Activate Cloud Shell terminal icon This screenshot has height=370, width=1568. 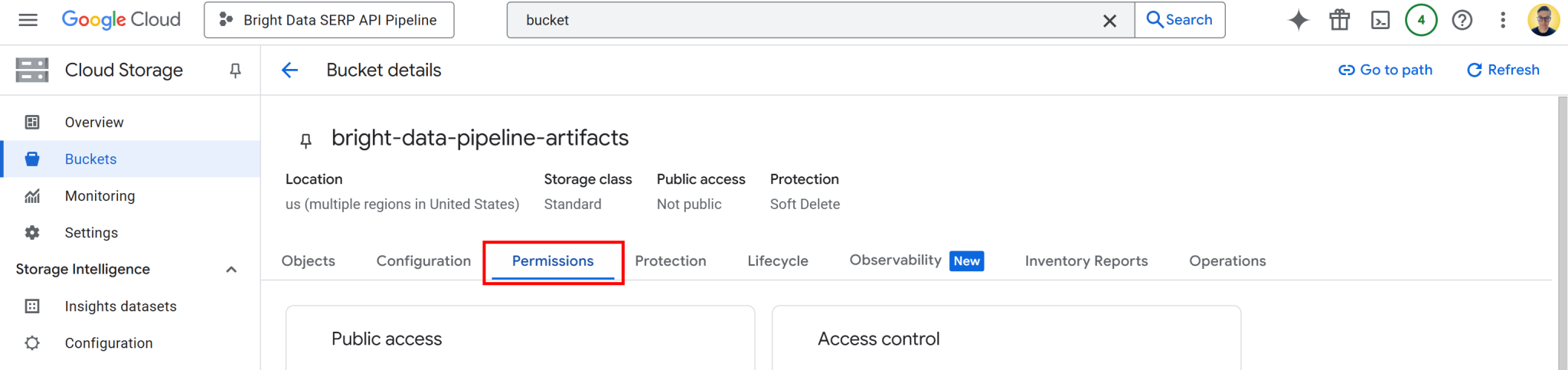(1380, 20)
